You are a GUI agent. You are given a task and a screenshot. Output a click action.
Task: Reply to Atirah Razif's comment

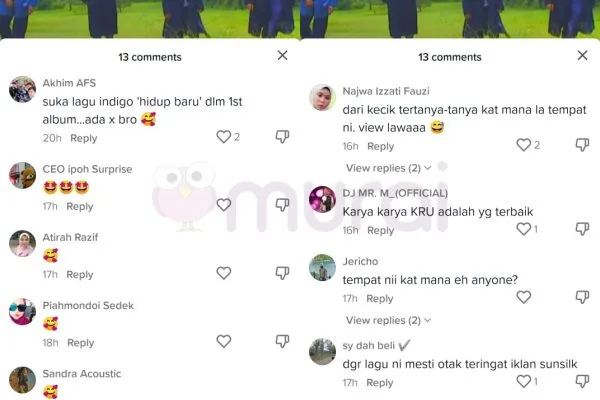click(x=80, y=274)
